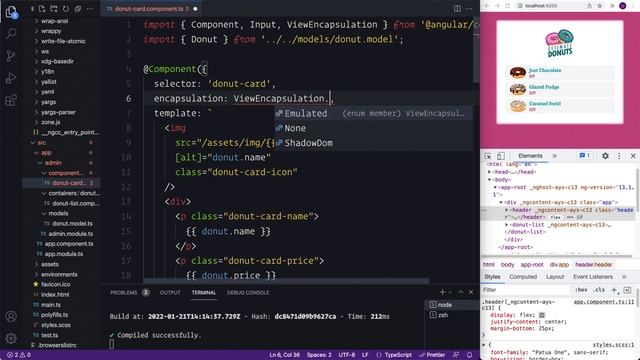Split the editor to the right

click(x=457, y=9)
